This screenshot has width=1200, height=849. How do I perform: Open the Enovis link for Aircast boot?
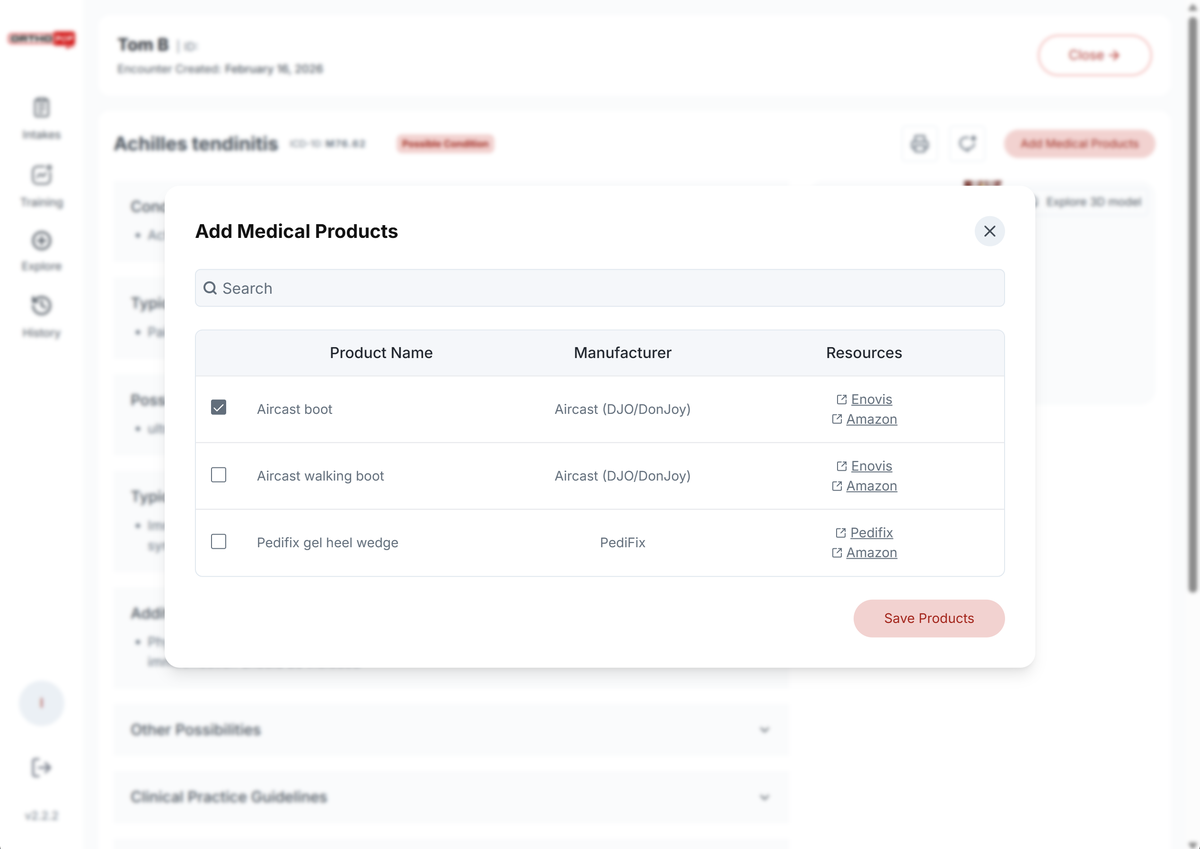(x=870, y=399)
